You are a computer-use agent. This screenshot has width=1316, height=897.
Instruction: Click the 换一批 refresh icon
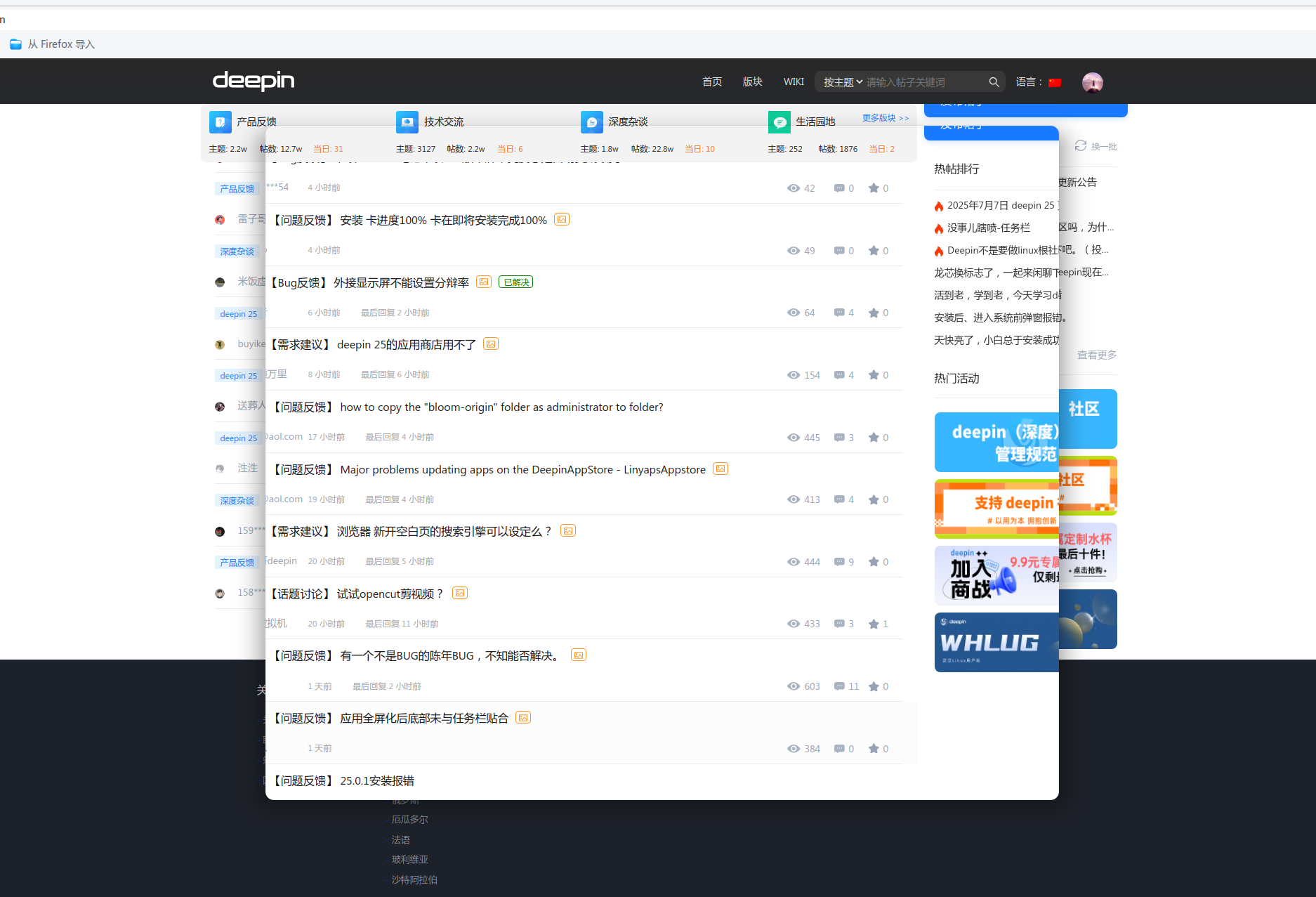[1080, 145]
